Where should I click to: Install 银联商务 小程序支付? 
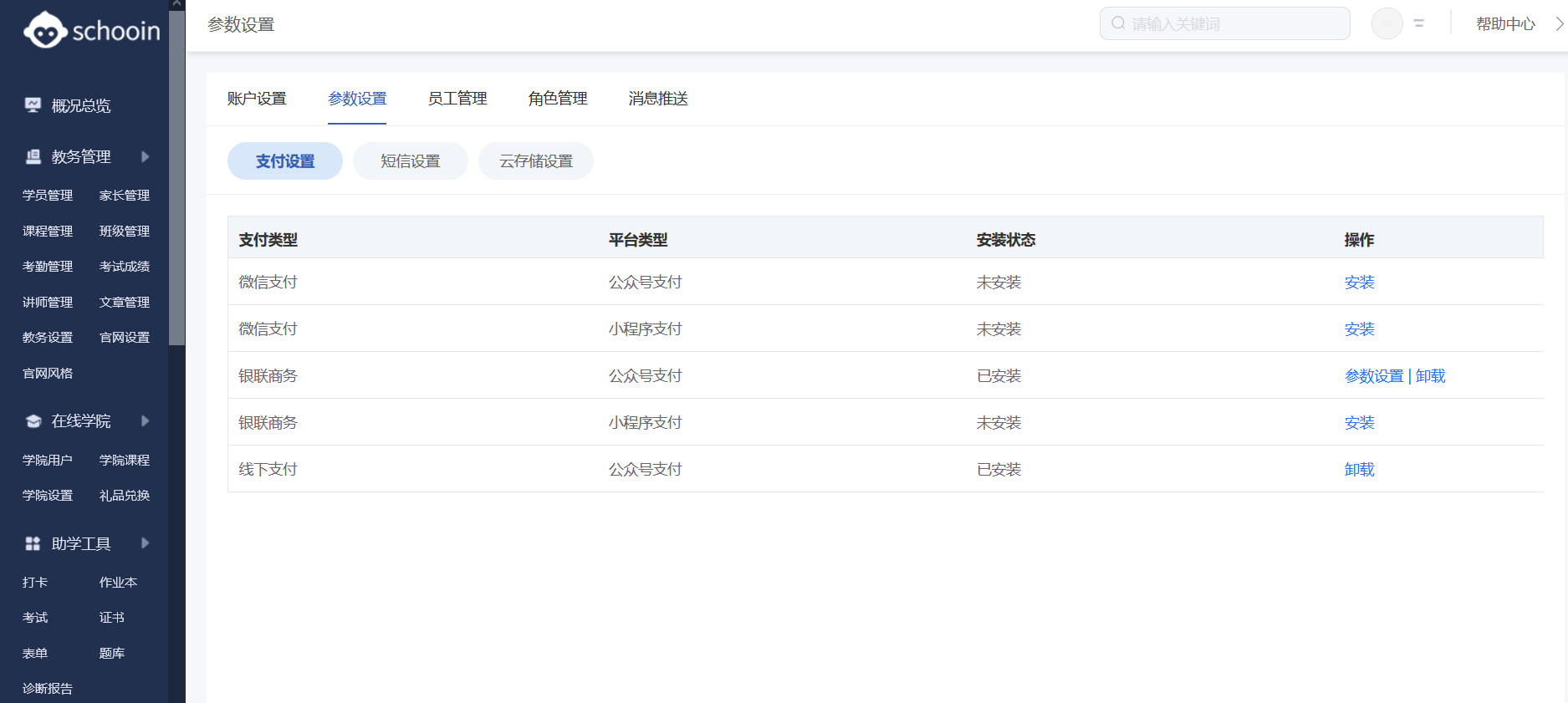1359,423
